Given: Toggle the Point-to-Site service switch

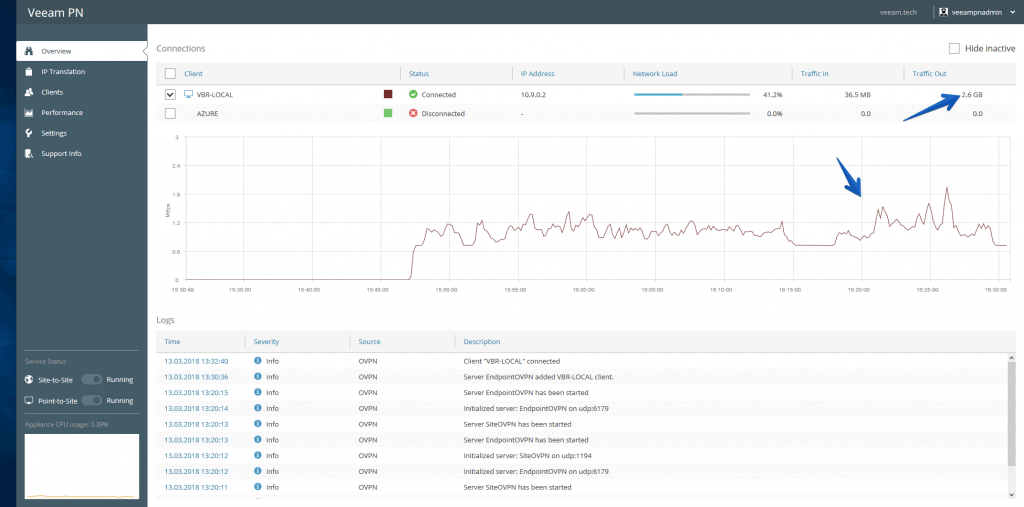Looking at the screenshot, I should (92, 401).
